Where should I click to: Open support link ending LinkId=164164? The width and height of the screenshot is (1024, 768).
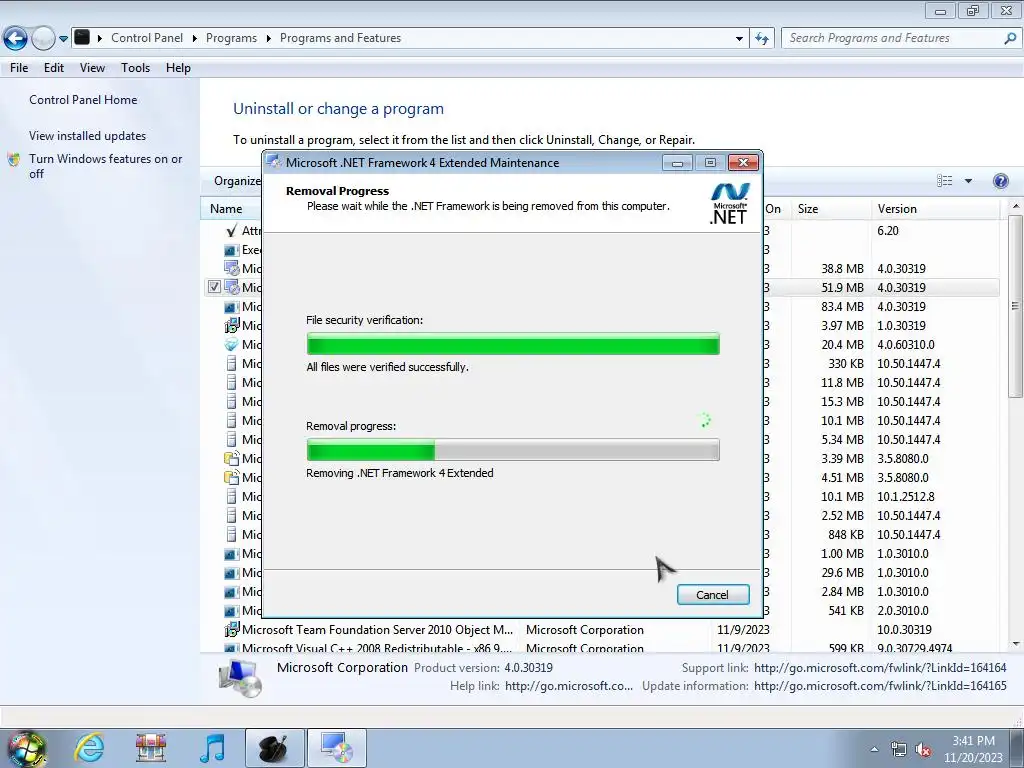tap(880, 667)
